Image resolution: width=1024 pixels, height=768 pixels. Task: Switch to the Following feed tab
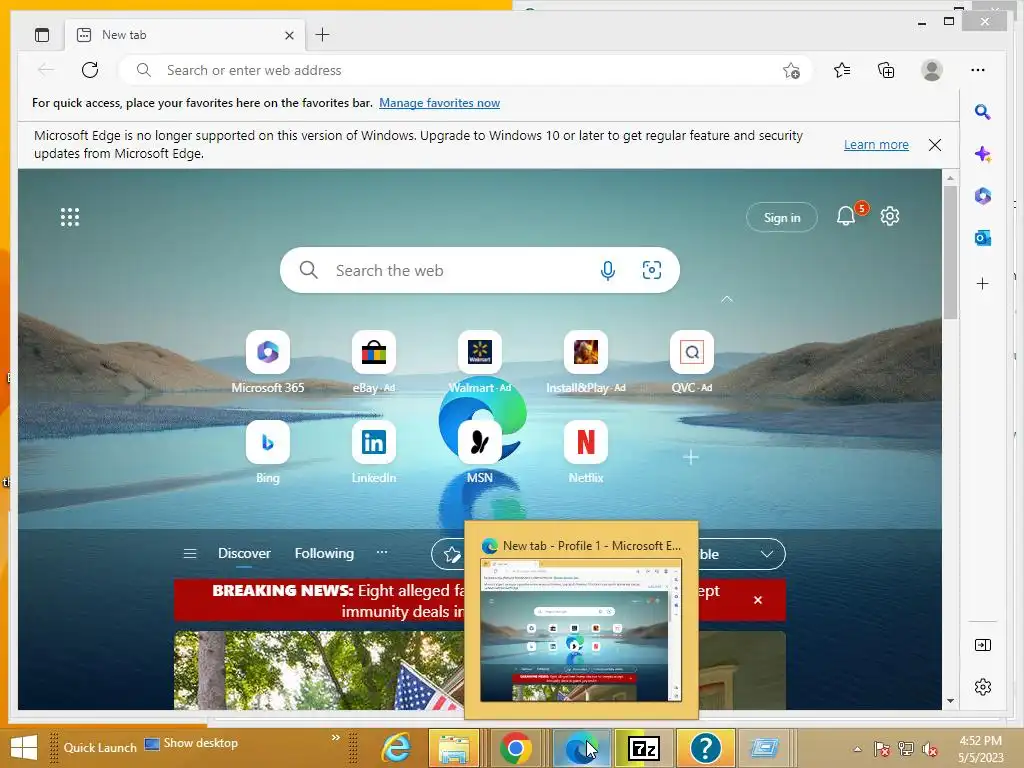(324, 553)
